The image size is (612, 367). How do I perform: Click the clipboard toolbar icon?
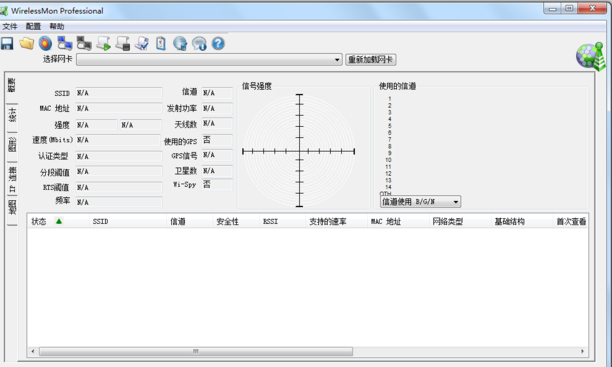point(161,43)
